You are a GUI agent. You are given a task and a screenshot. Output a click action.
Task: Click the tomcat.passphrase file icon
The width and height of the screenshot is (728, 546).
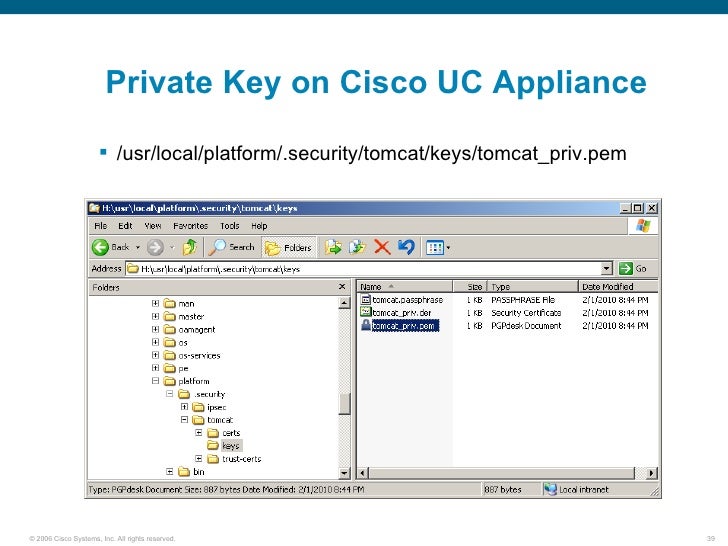click(x=366, y=299)
